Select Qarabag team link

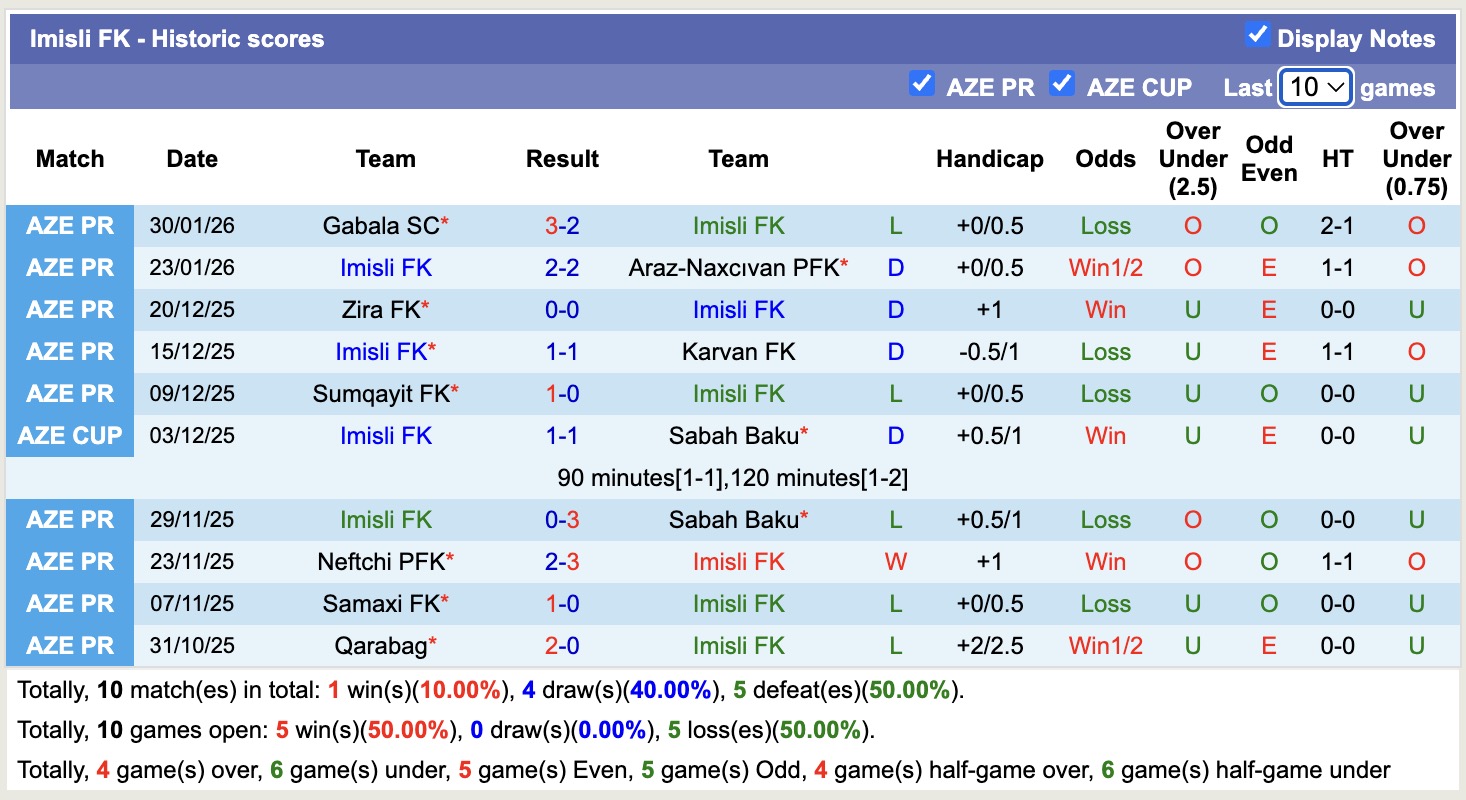(x=381, y=646)
